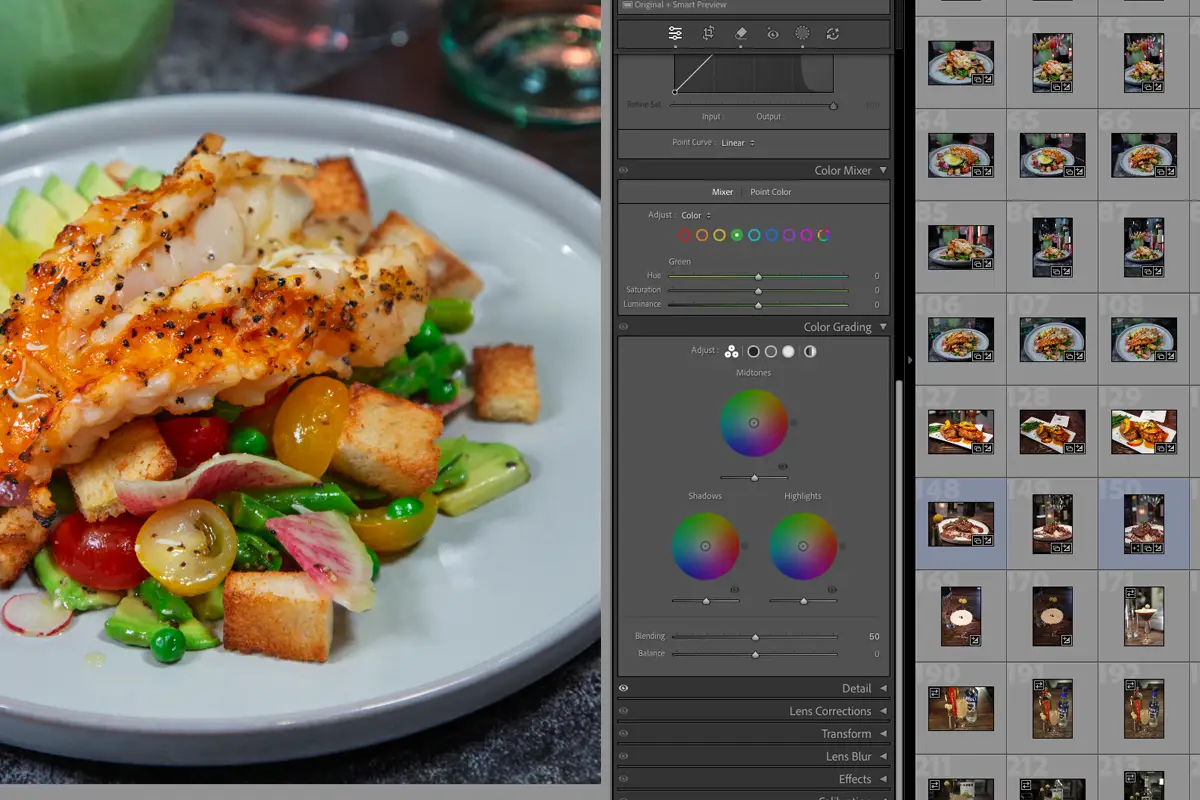Screen dimensions: 1200x800
Task: Toggle the Lens Corrections panel eye switch
Action: [x=623, y=711]
